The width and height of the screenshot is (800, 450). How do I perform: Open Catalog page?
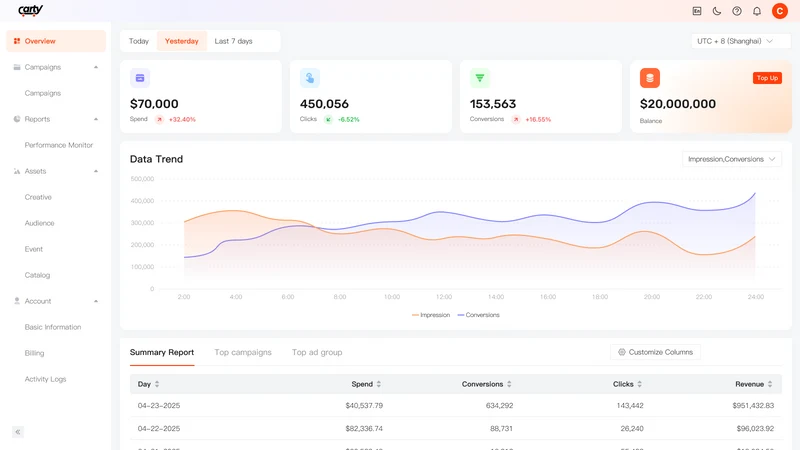(x=37, y=275)
